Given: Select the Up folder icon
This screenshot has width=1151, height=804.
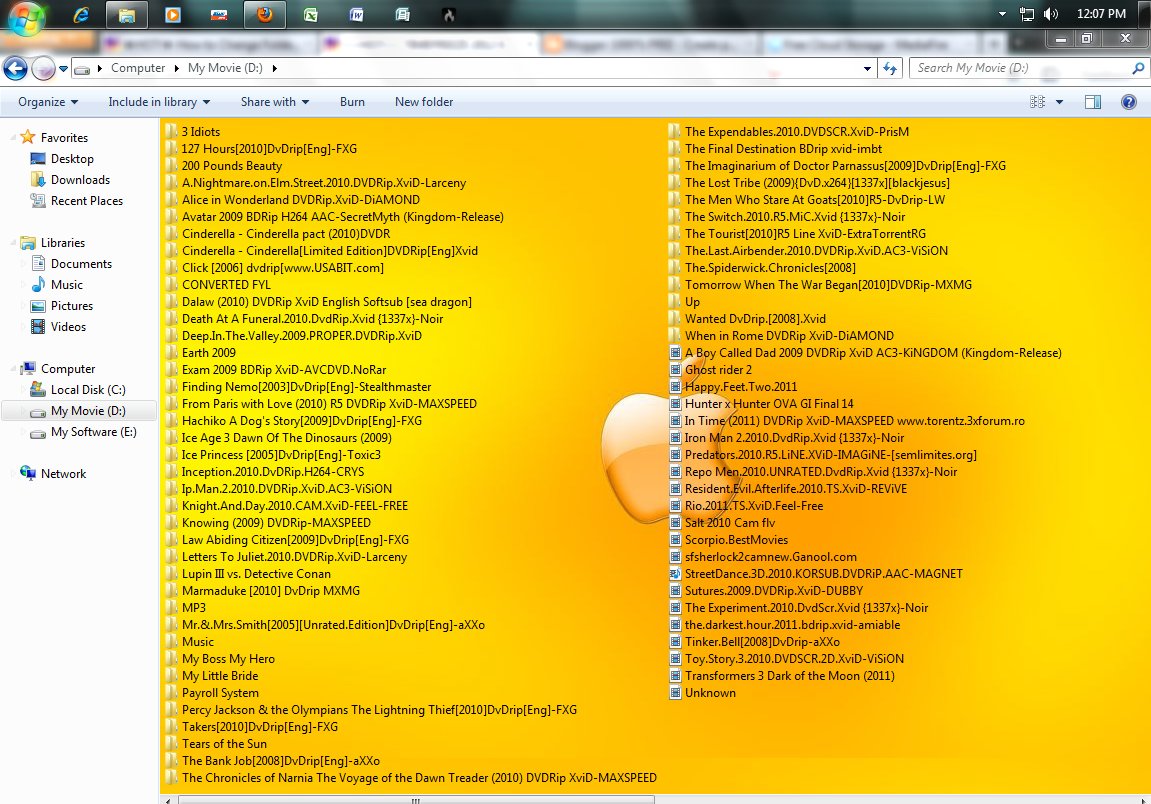Looking at the screenshot, I should click(675, 302).
